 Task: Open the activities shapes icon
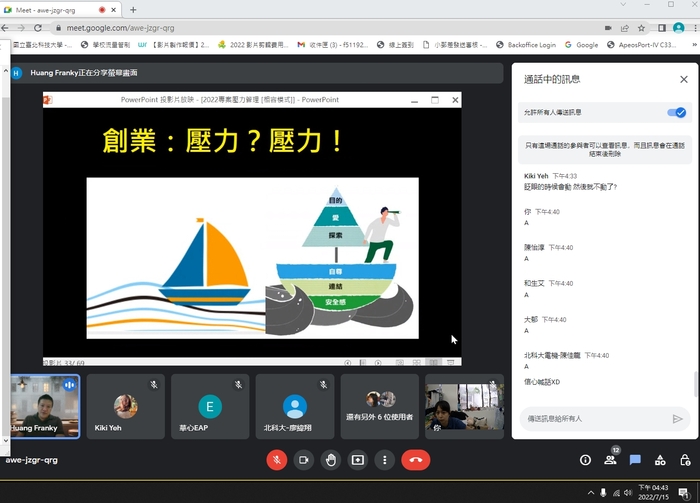tap(660, 460)
